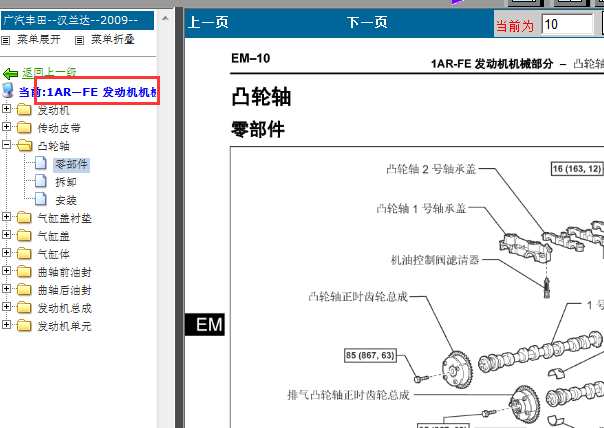Click the folder icon for 传动皮带
The width and height of the screenshot is (604, 428).
click(x=24, y=128)
